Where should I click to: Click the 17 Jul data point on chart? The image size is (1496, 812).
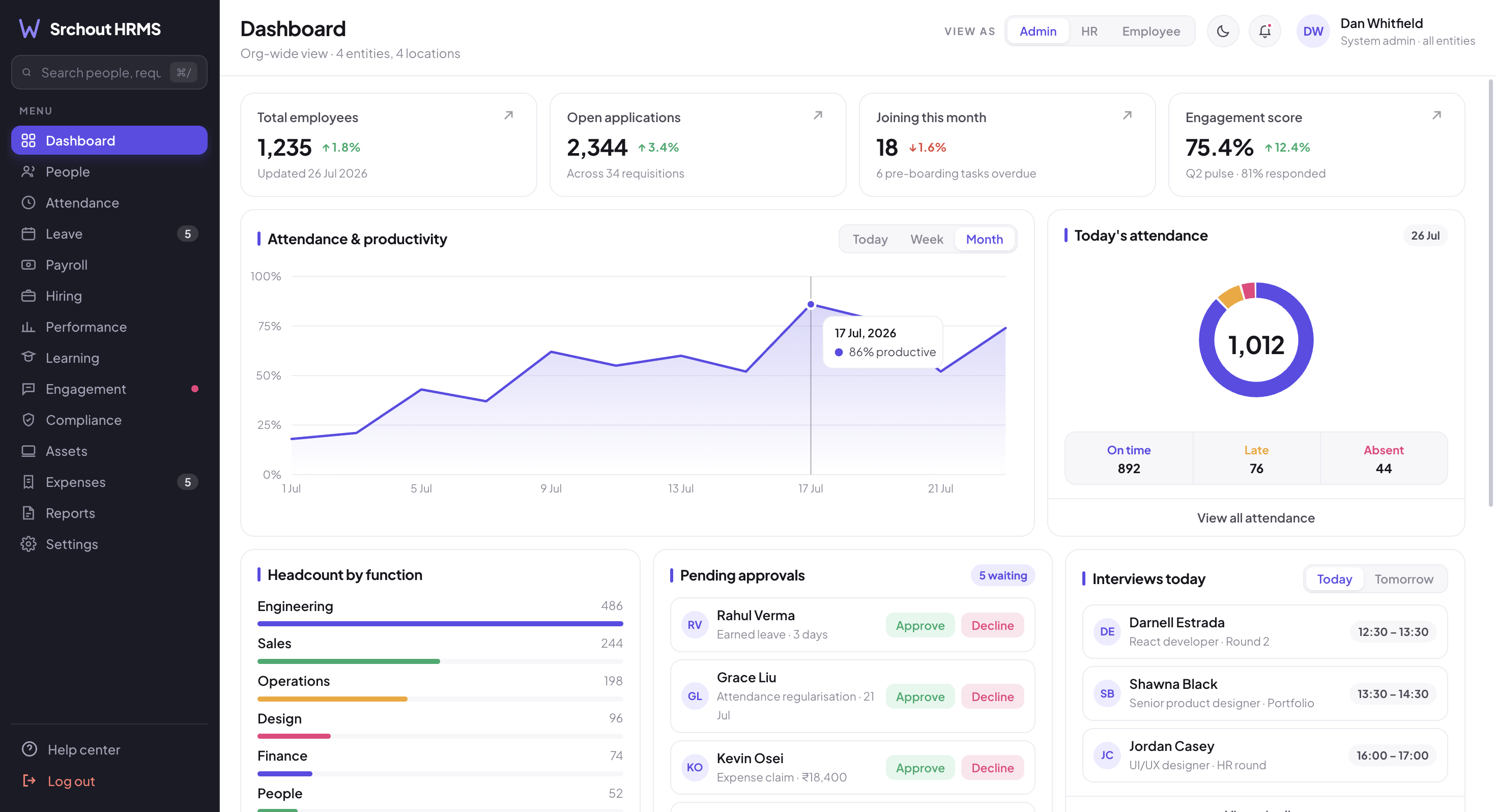(811, 304)
